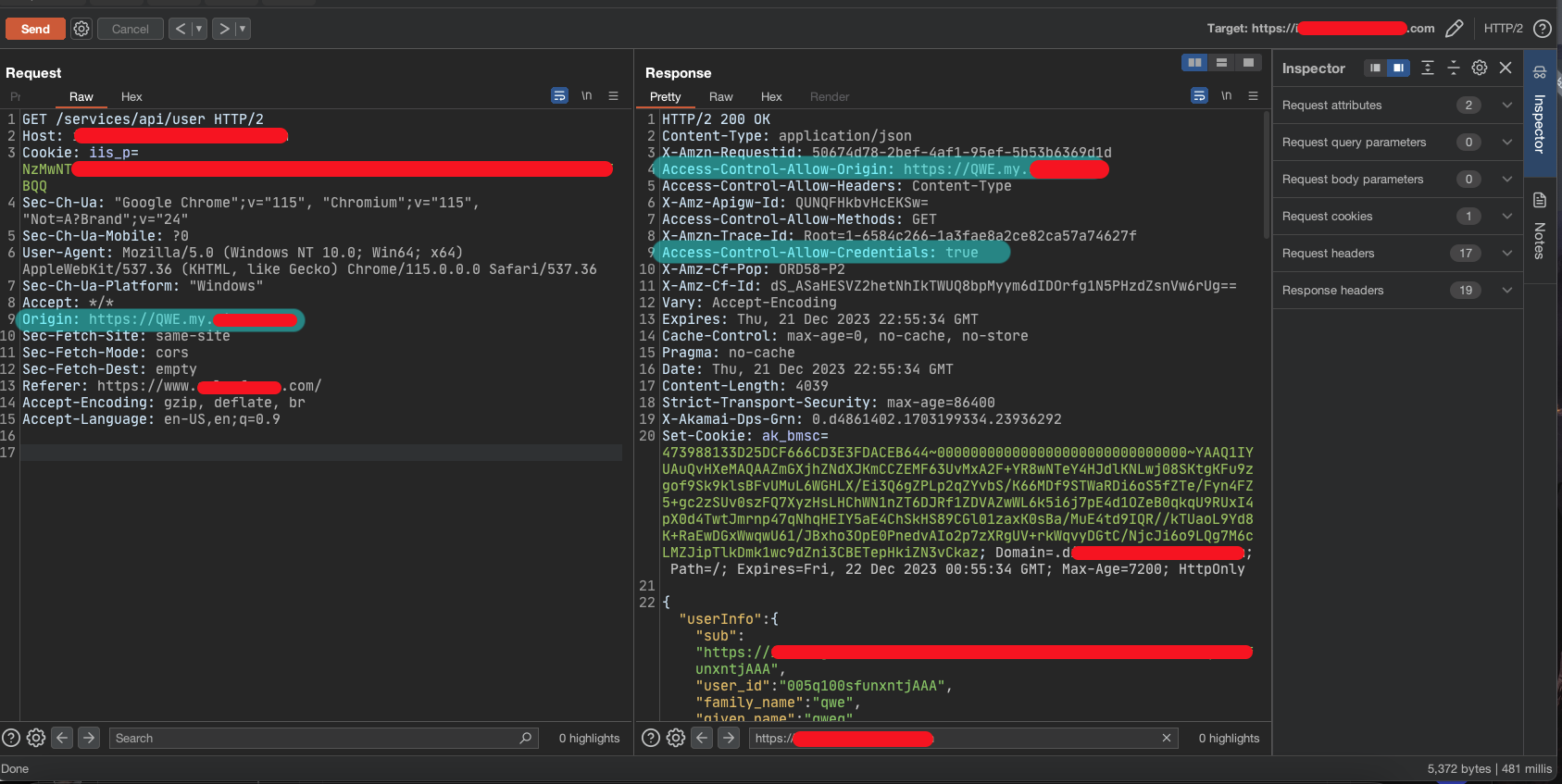Viewport: 1562px width, 784px height.
Task: Select side-by-side request/response layout
Action: click(1195, 62)
